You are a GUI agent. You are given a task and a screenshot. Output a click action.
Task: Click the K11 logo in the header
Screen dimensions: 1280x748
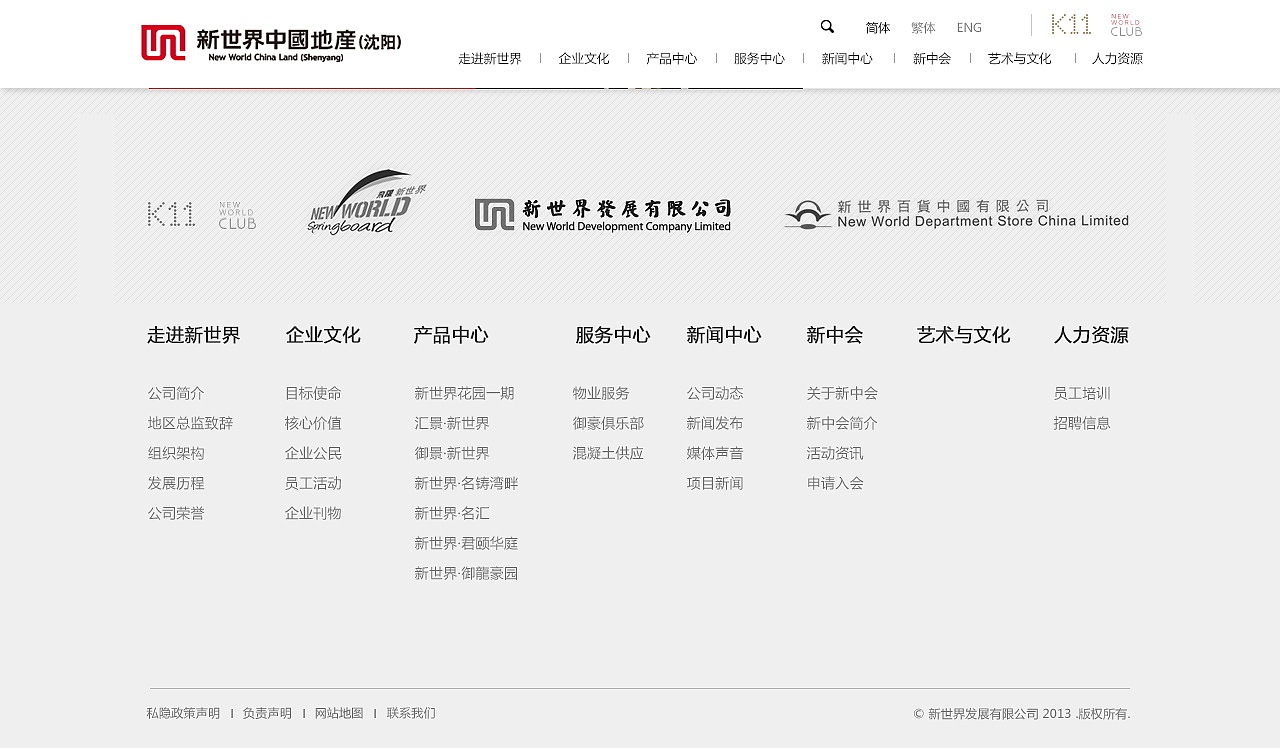(x=1069, y=24)
